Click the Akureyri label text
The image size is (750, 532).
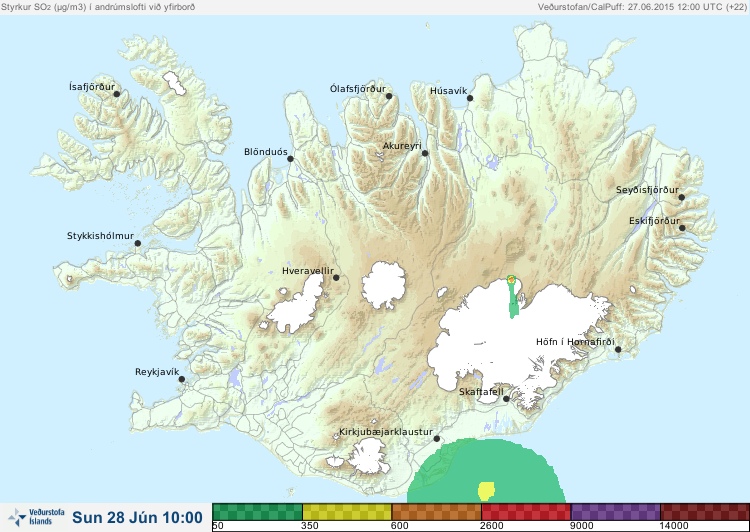(x=402, y=146)
